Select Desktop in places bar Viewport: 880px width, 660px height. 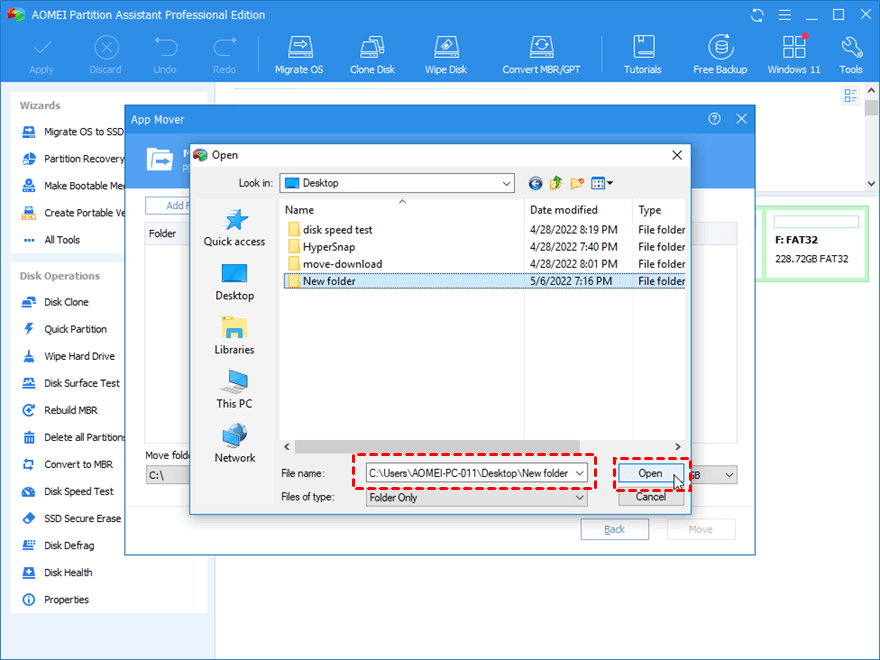[x=234, y=282]
